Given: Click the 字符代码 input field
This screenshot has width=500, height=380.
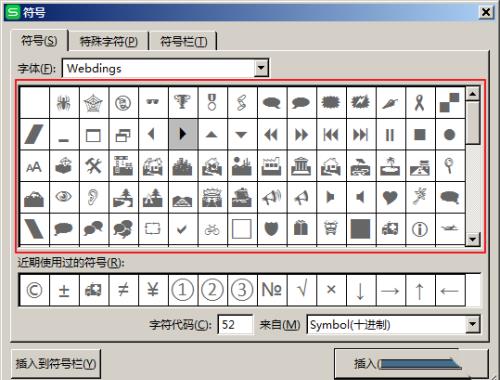Looking at the screenshot, I should pyautogui.click(x=235, y=324).
